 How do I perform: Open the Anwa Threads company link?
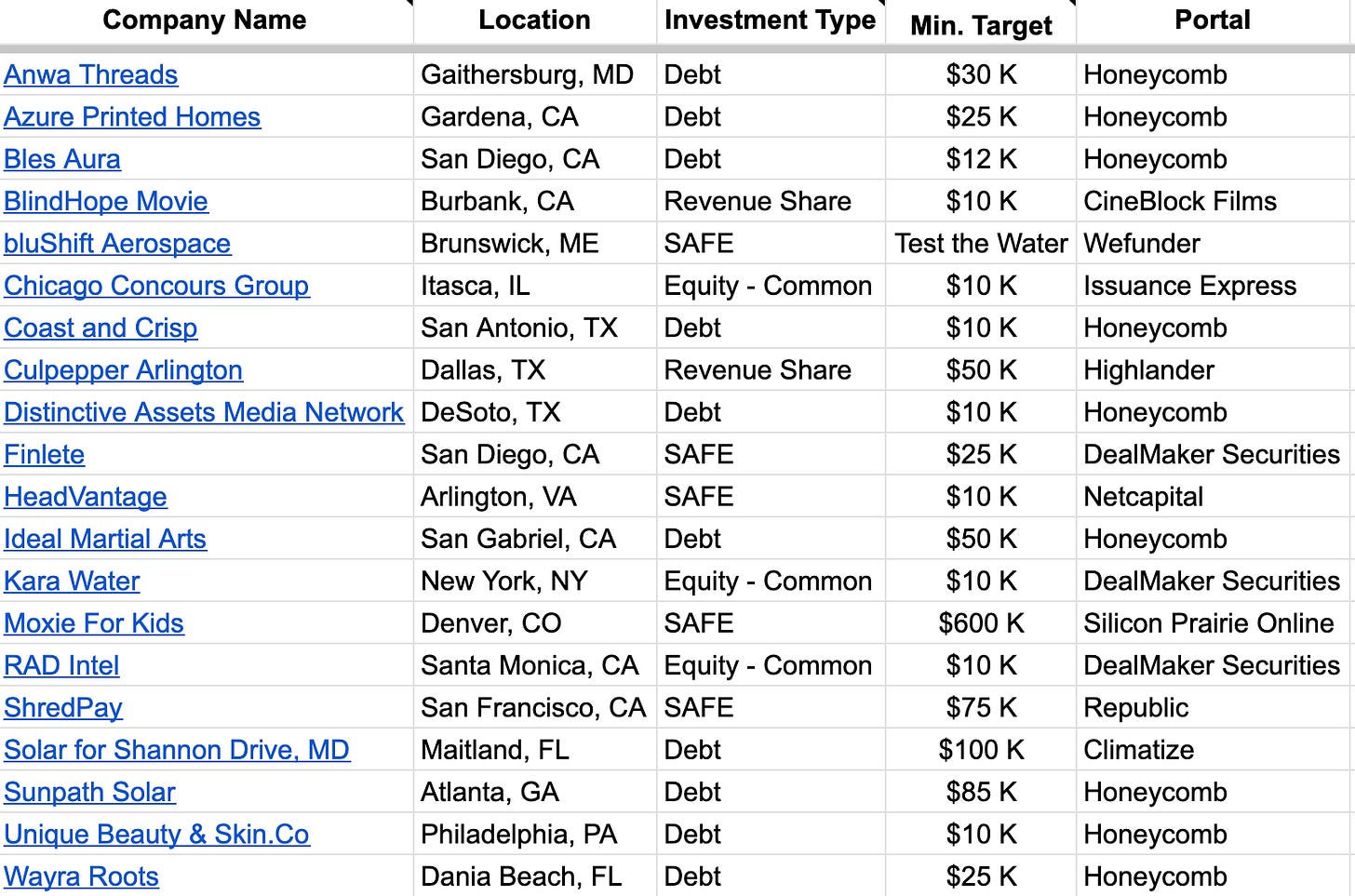[x=90, y=74]
